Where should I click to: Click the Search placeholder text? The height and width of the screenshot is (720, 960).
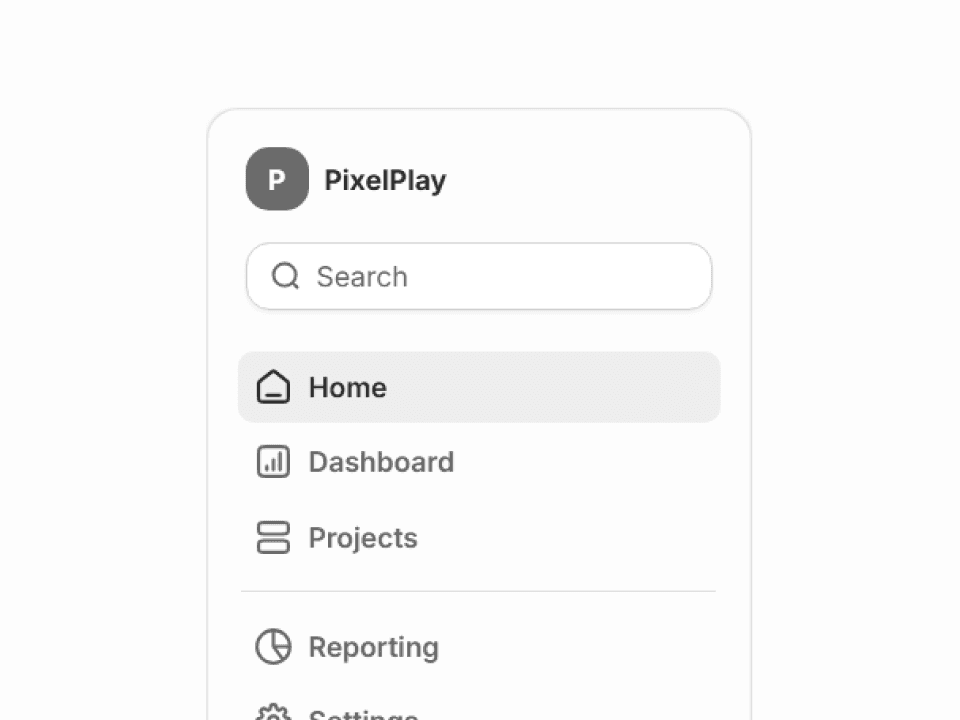coord(362,276)
